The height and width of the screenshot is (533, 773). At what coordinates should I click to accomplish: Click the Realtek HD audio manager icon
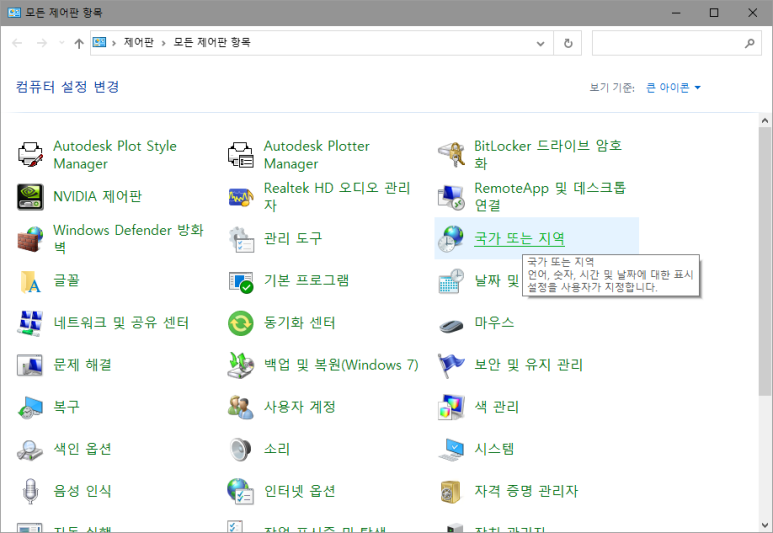pyautogui.click(x=241, y=197)
